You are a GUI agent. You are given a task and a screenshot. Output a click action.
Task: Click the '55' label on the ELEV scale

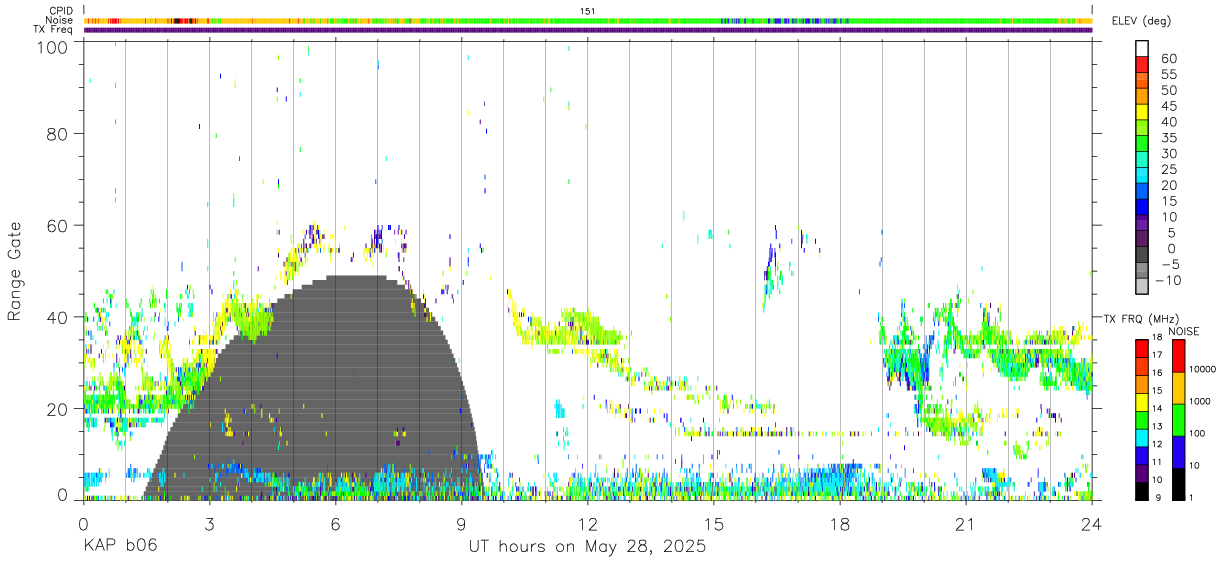click(1168, 74)
